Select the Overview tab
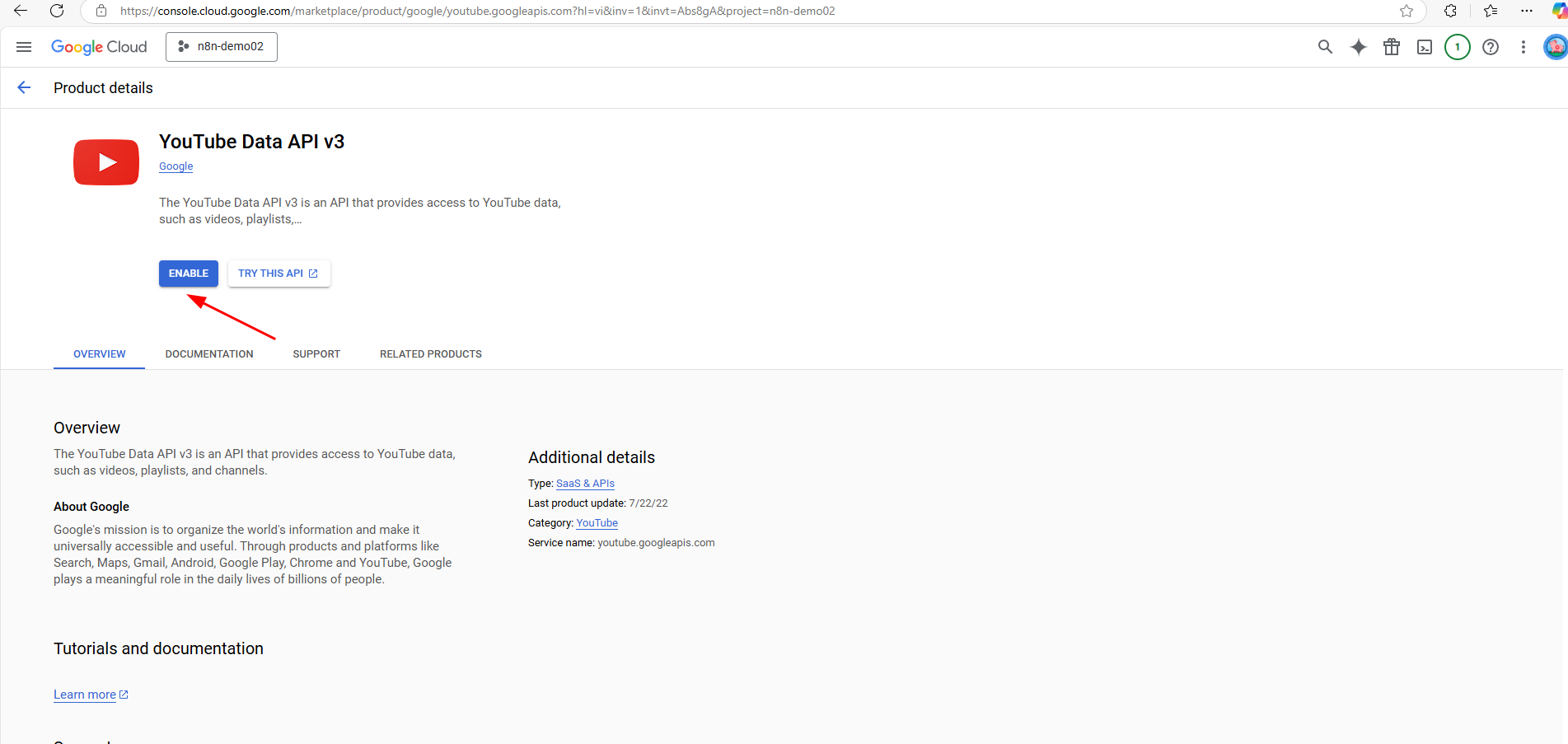This screenshot has height=744, width=1568. pos(100,354)
